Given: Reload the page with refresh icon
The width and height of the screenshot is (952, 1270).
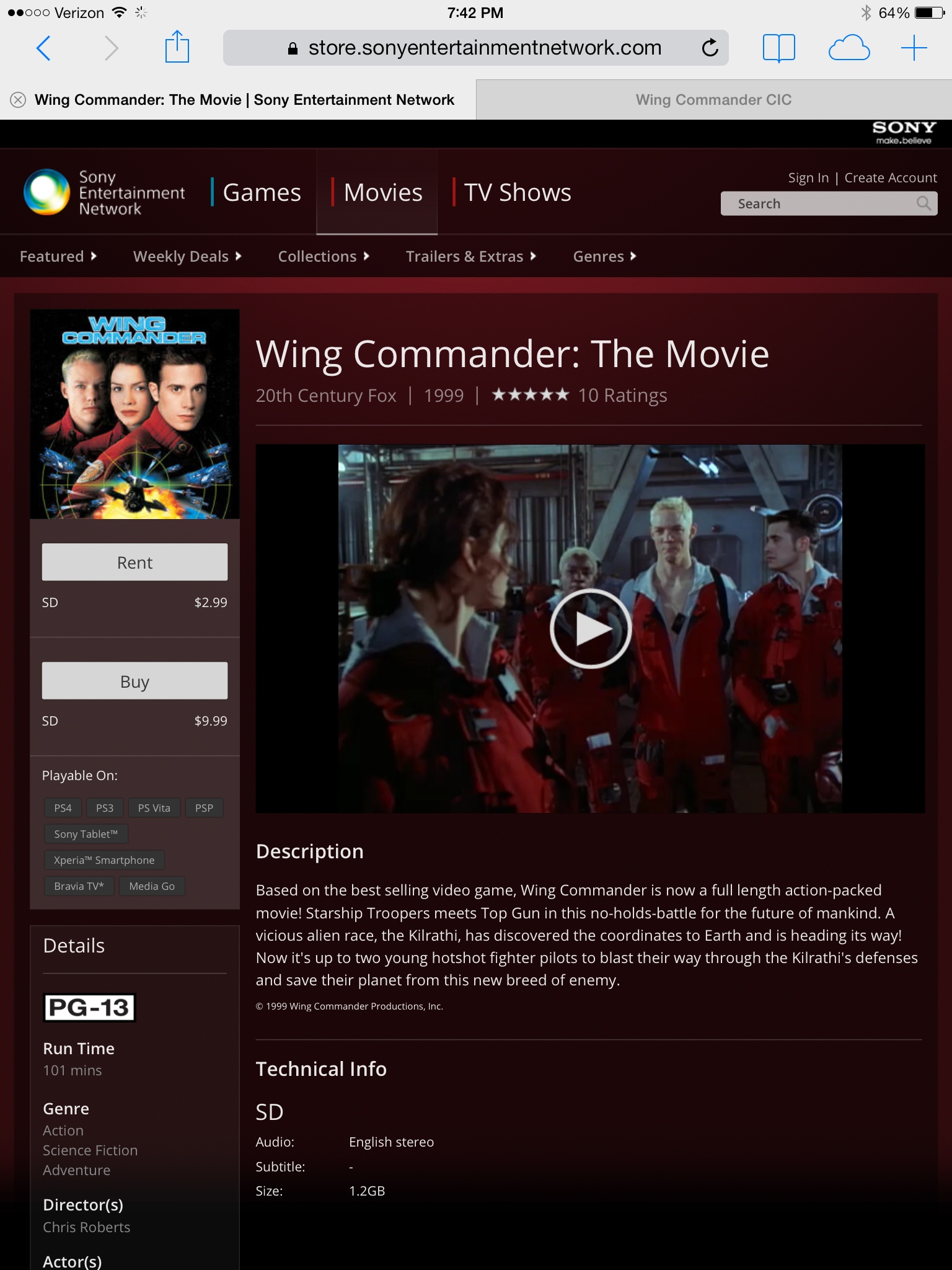Looking at the screenshot, I should (710, 48).
